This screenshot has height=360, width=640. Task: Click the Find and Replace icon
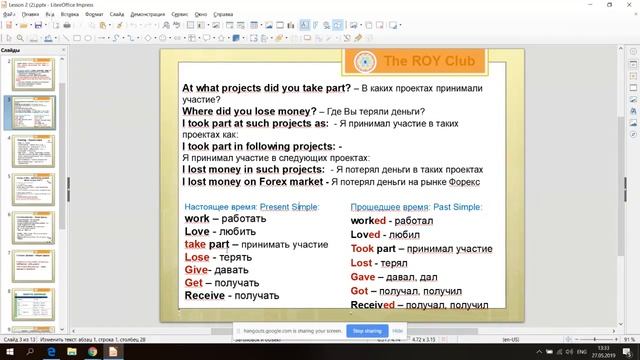[166, 25]
